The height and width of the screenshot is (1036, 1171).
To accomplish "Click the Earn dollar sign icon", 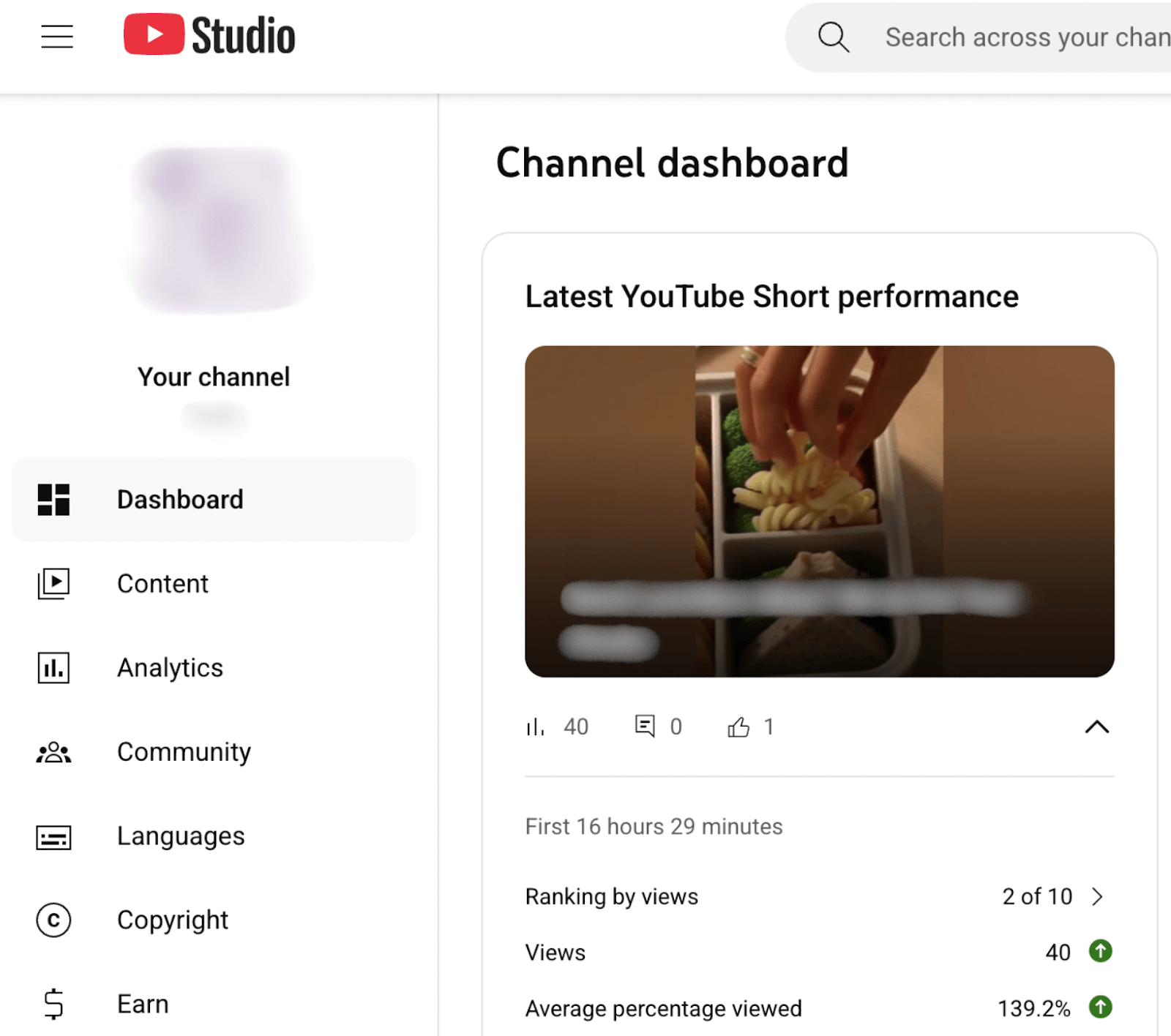I will tap(53, 1004).
